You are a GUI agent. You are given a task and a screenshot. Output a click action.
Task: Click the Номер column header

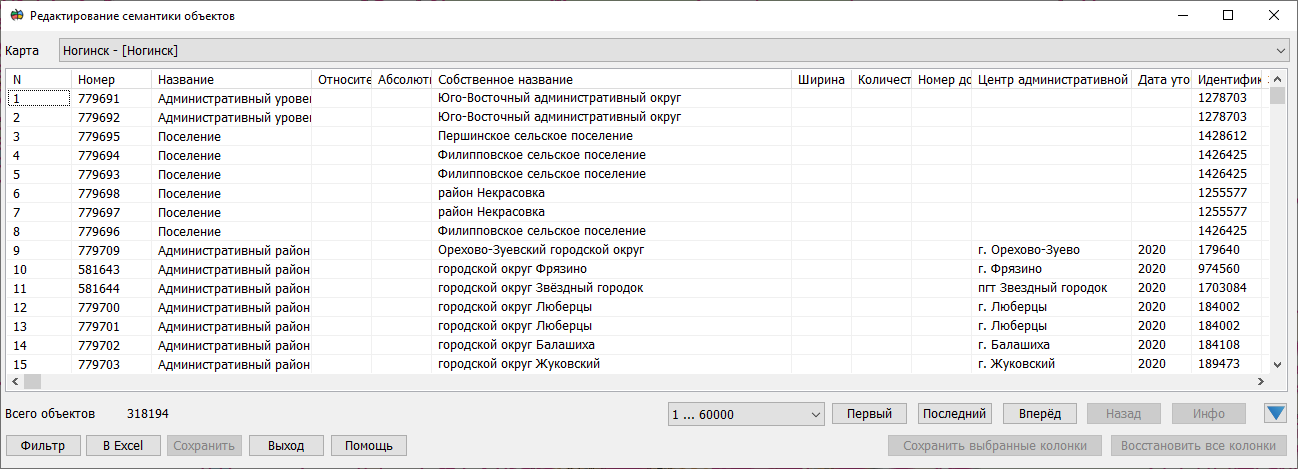click(x=111, y=79)
